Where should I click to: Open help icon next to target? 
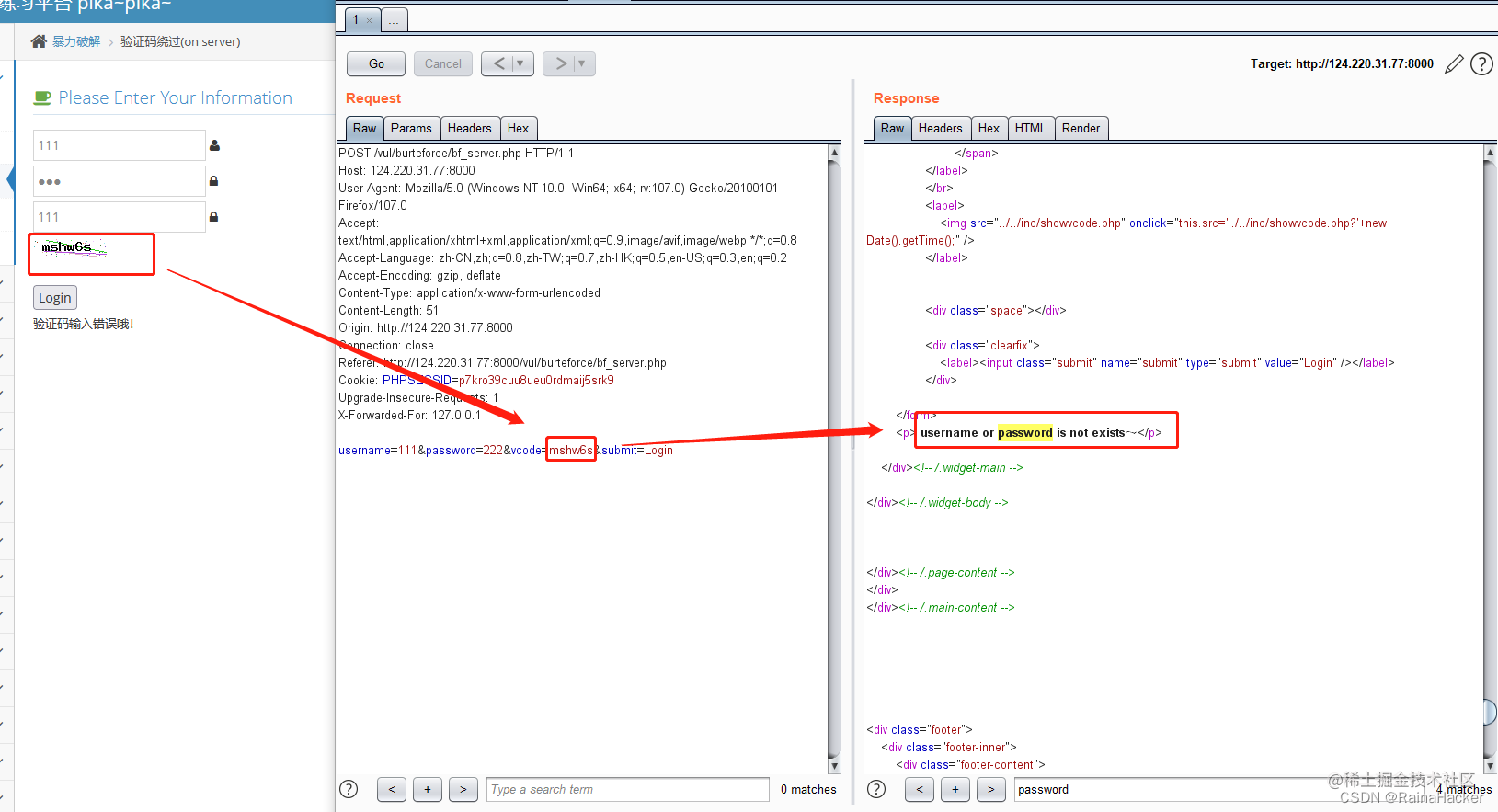[1481, 63]
